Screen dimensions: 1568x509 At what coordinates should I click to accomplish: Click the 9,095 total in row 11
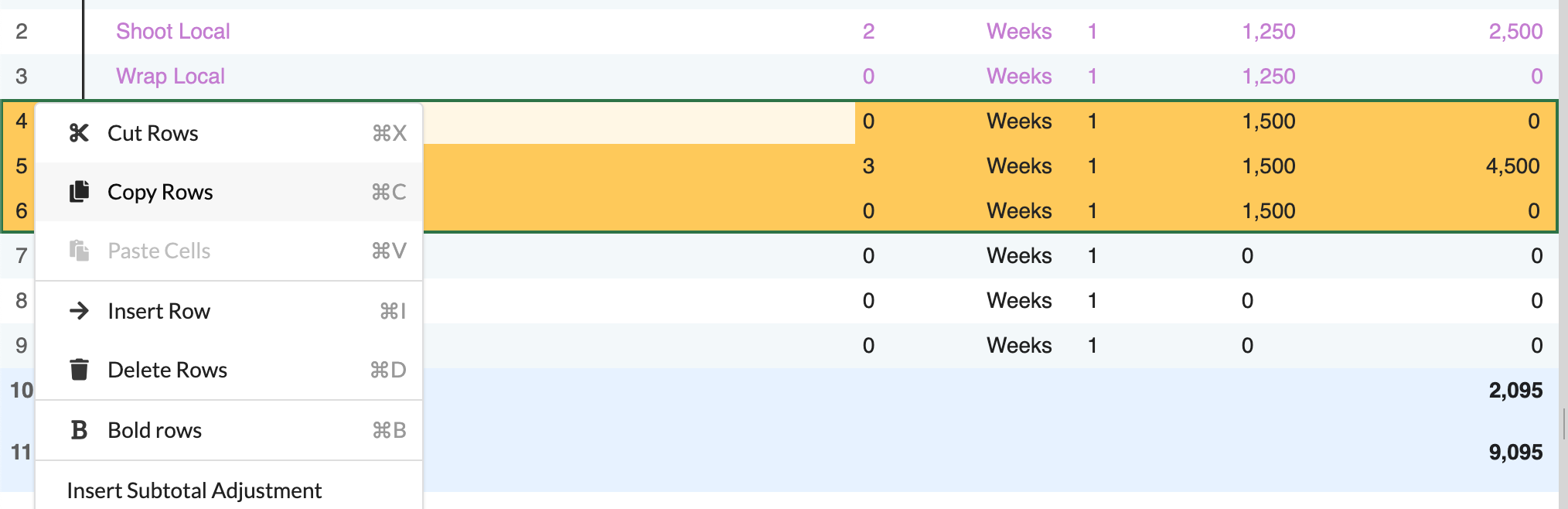(x=1515, y=453)
